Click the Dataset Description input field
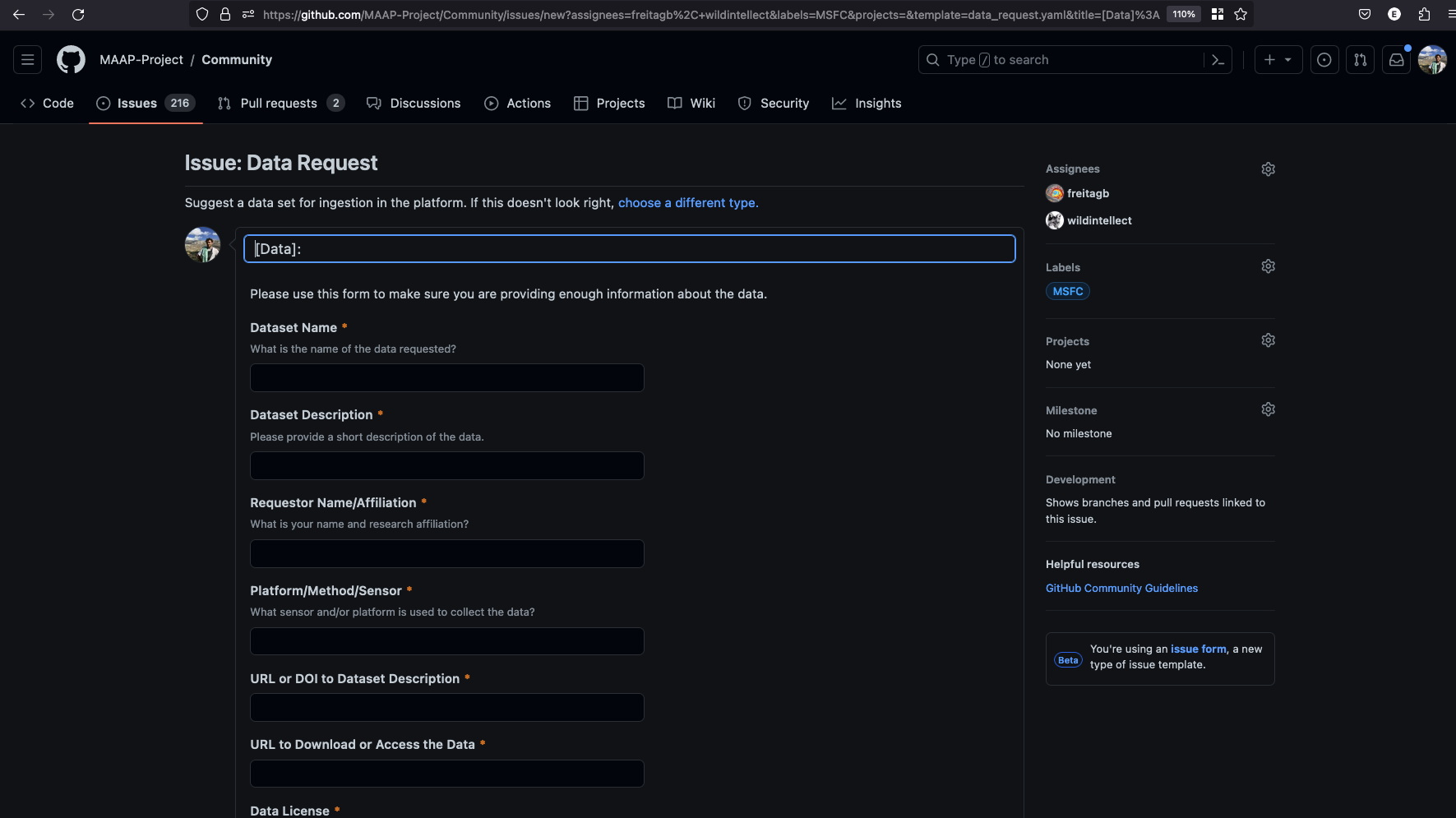 tap(447, 466)
